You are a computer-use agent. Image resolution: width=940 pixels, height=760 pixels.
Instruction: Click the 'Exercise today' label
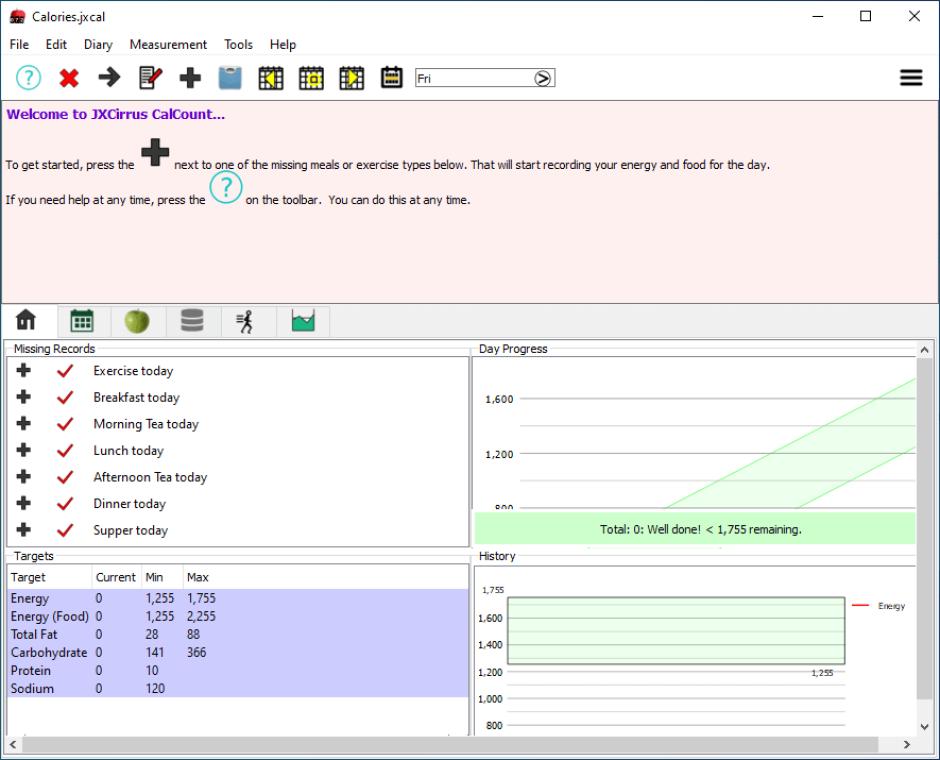click(133, 371)
